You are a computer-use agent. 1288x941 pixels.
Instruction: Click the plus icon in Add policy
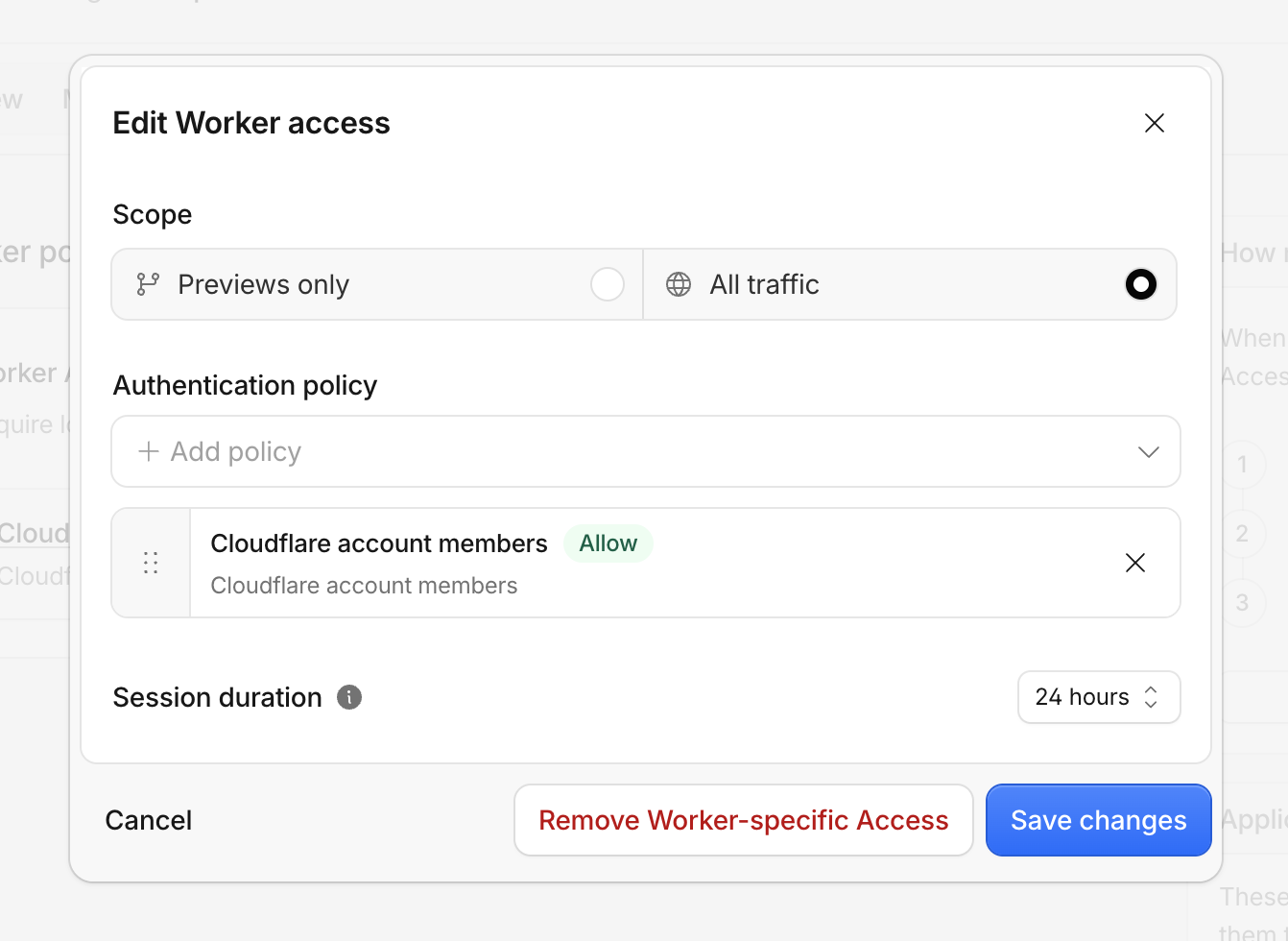point(148,451)
